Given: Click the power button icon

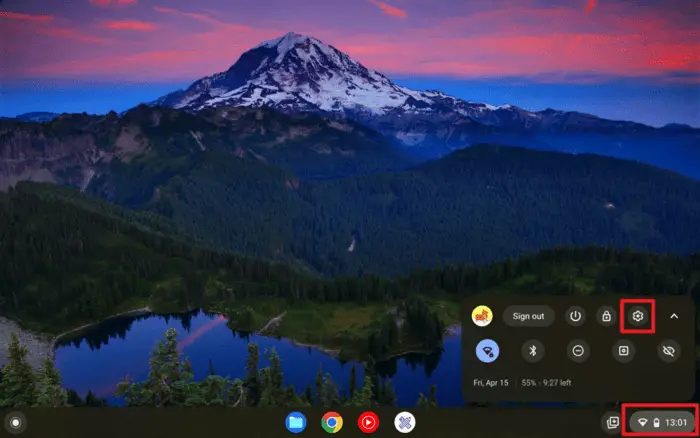Looking at the screenshot, I should click(x=575, y=316).
